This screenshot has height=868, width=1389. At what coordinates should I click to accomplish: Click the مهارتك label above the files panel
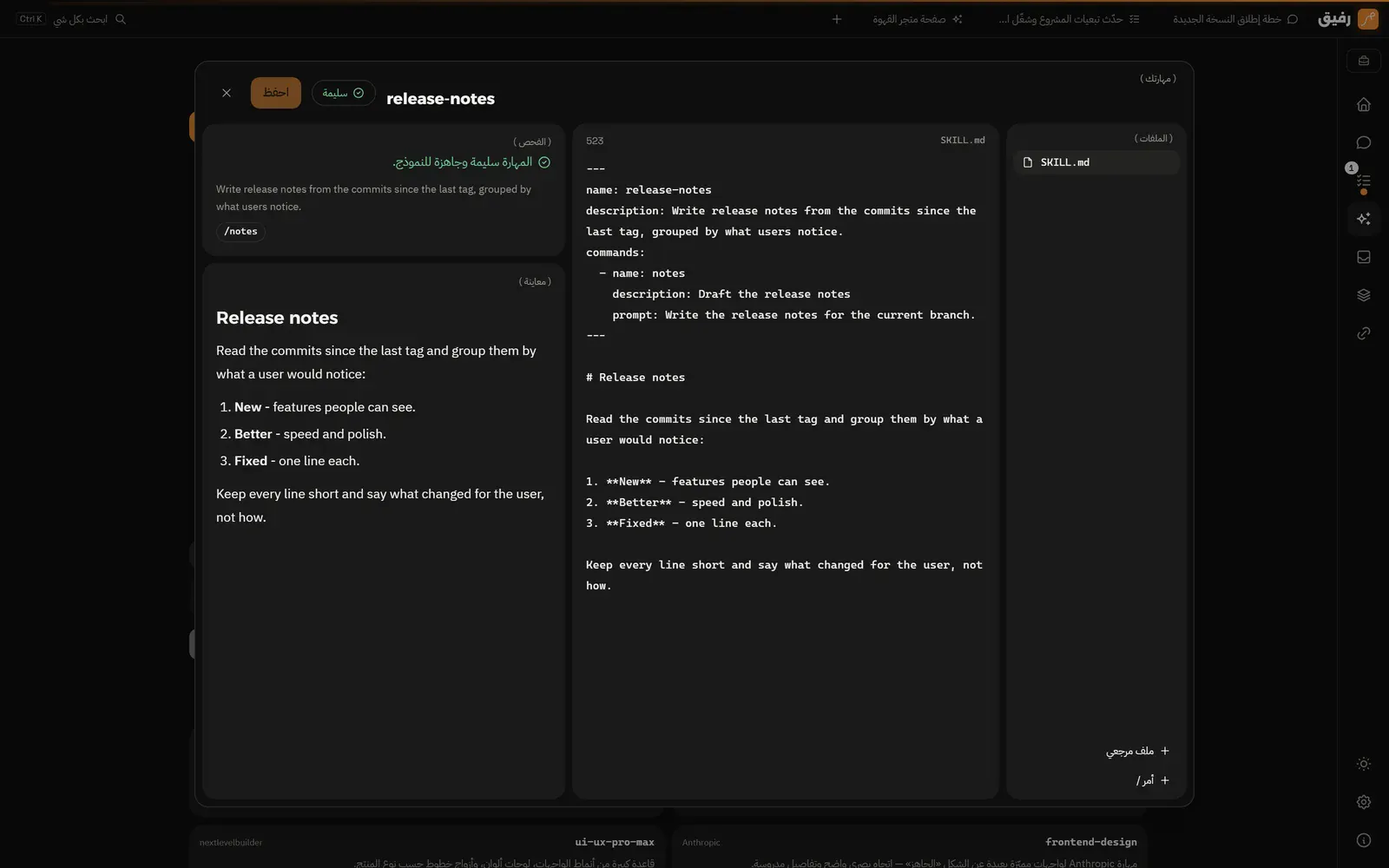(x=1158, y=78)
